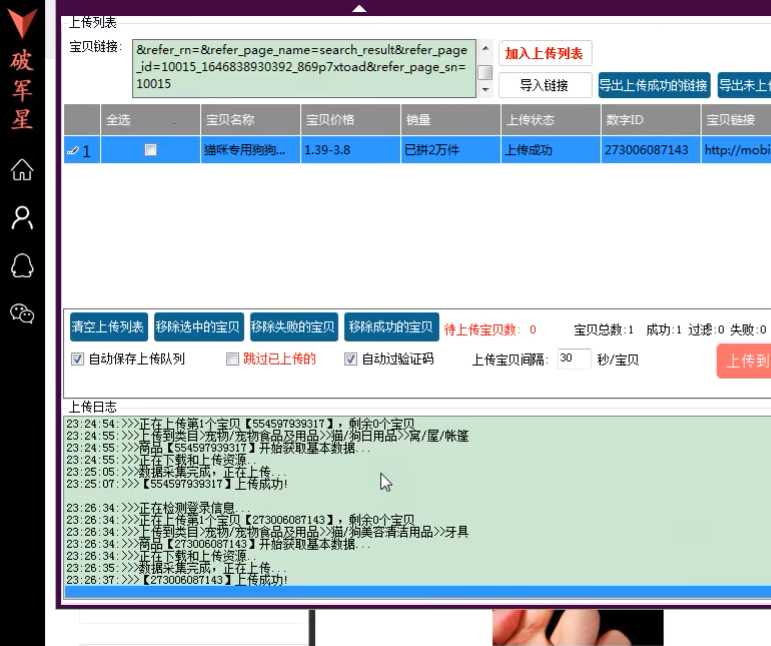The height and width of the screenshot is (646, 771).
Task: Click the orange 上传到 button
Action: [744, 361]
